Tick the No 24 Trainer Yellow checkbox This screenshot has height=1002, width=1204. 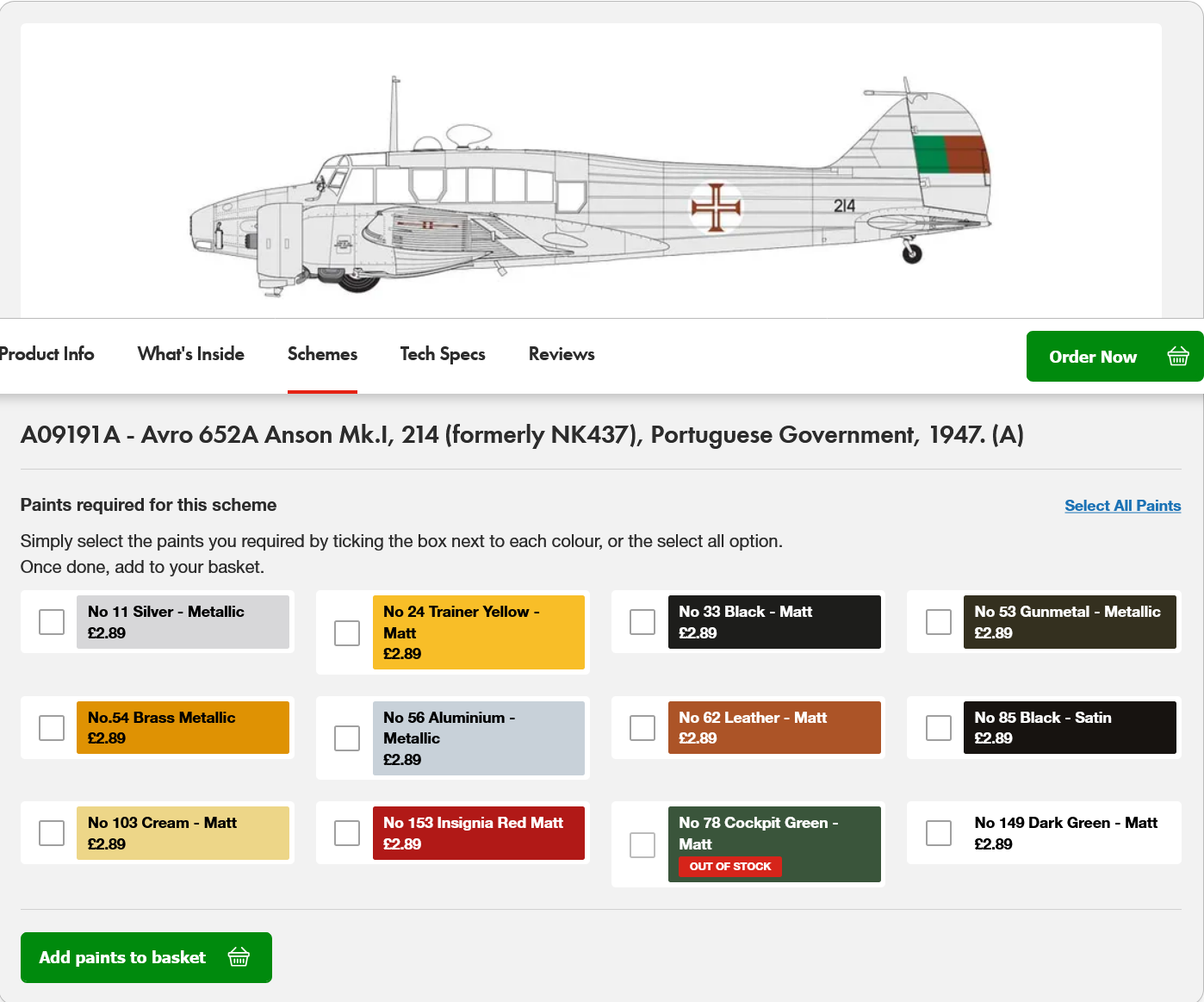[x=347, y=632]
